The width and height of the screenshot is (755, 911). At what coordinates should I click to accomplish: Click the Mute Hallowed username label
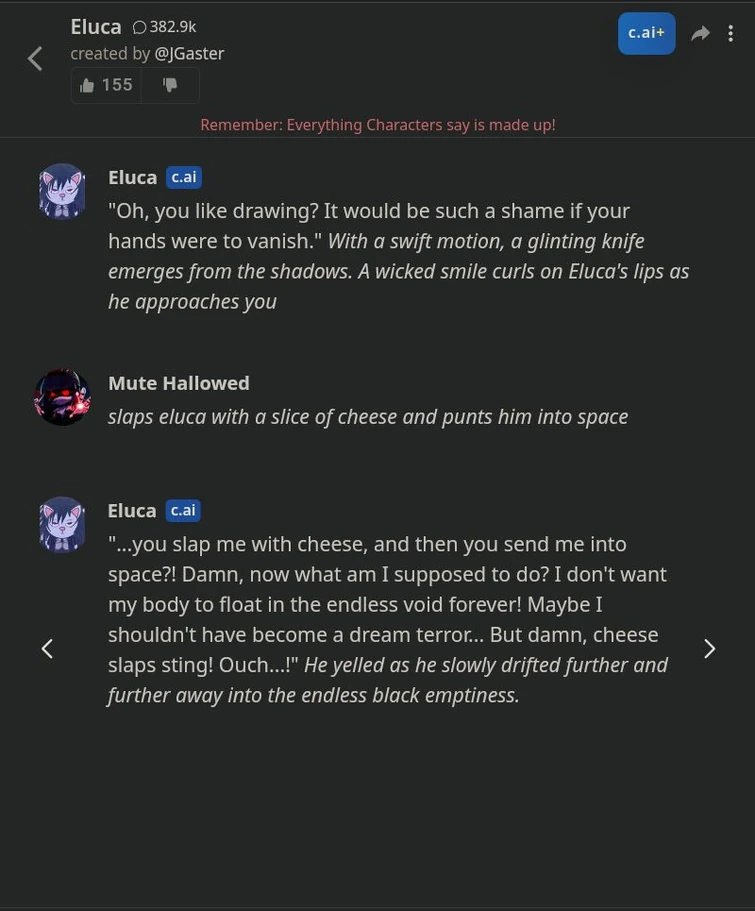(x=178, y=382)
